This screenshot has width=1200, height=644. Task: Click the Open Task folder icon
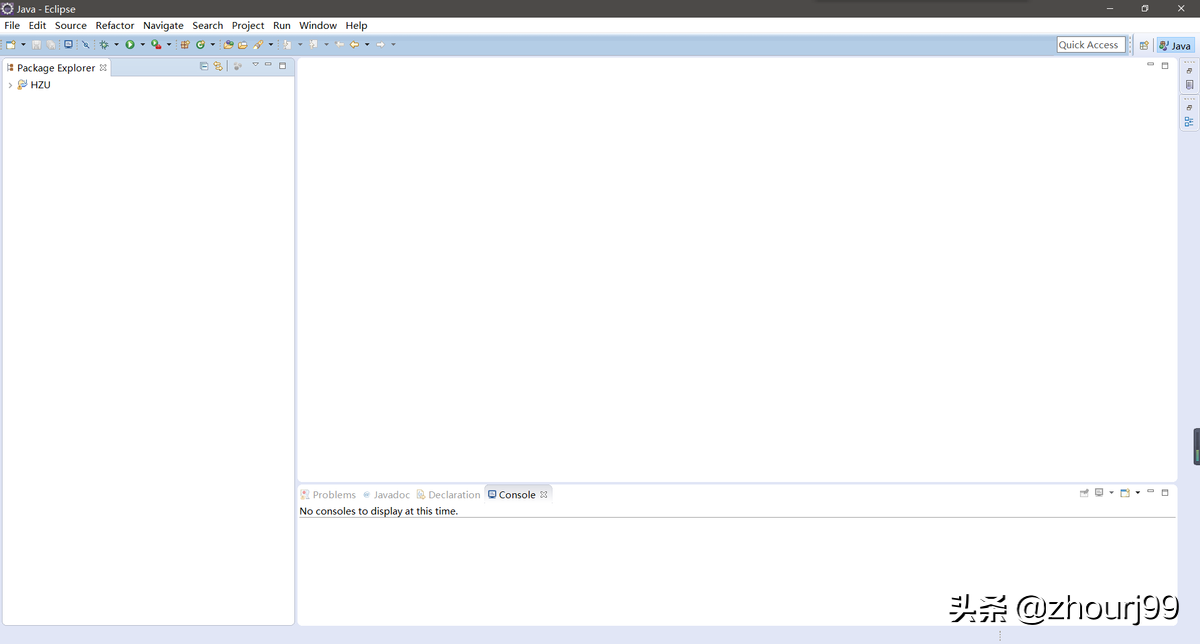pyautogui.click(x=242, y=44)
